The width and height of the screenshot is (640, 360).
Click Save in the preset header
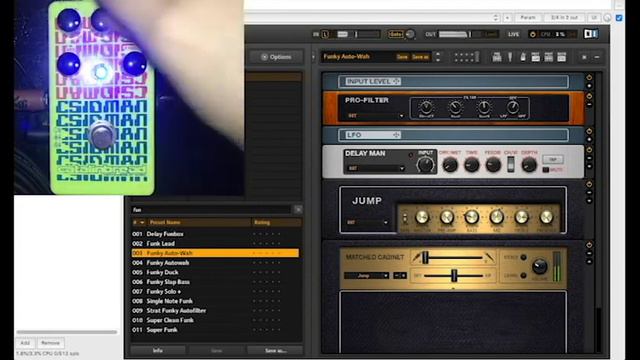402,57
